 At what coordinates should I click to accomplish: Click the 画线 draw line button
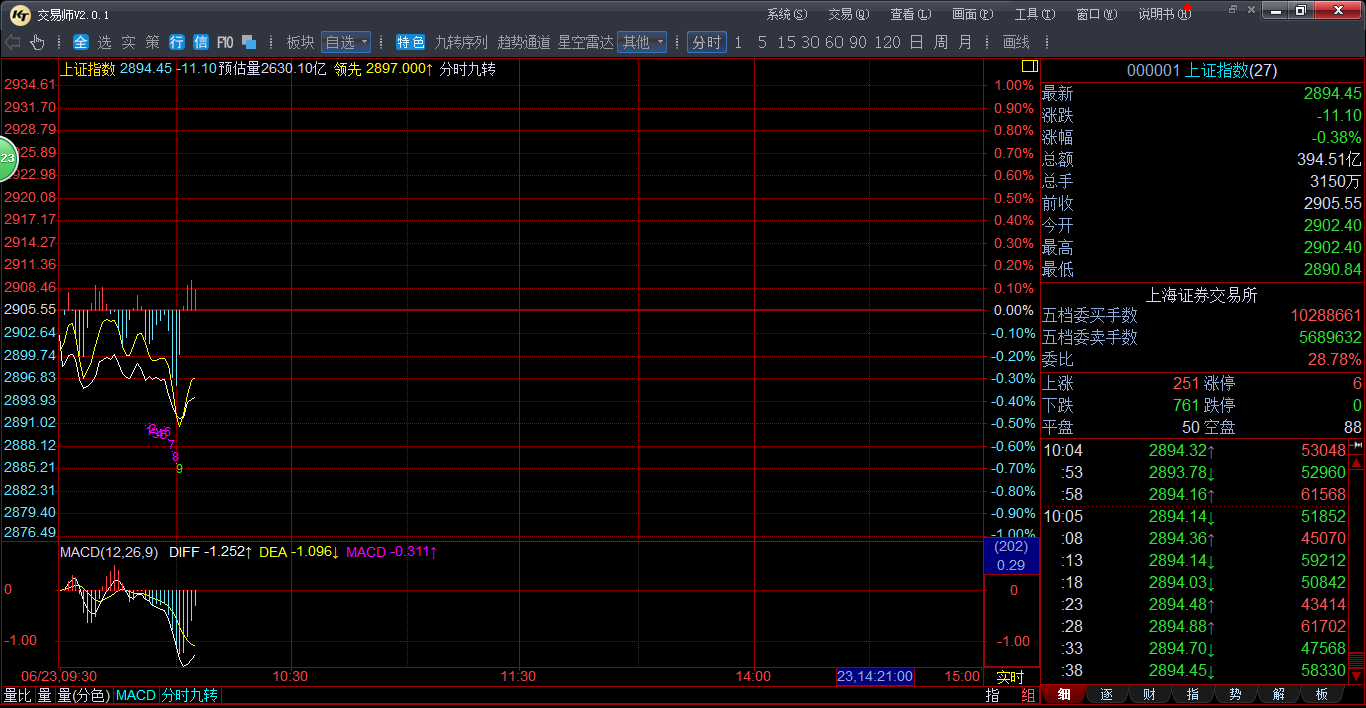pos(1016,42)
